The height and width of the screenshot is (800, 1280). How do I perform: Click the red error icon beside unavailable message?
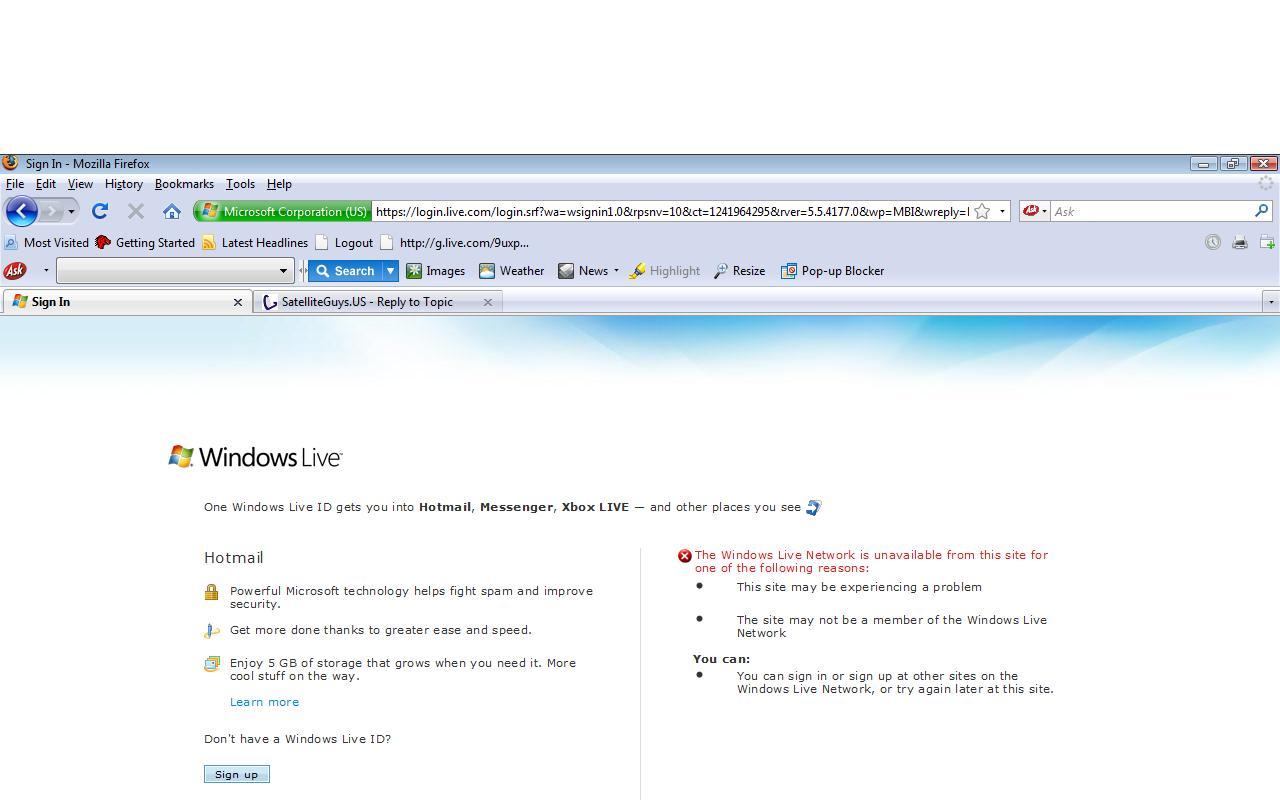pyautogui.click(x=685, y=556)
